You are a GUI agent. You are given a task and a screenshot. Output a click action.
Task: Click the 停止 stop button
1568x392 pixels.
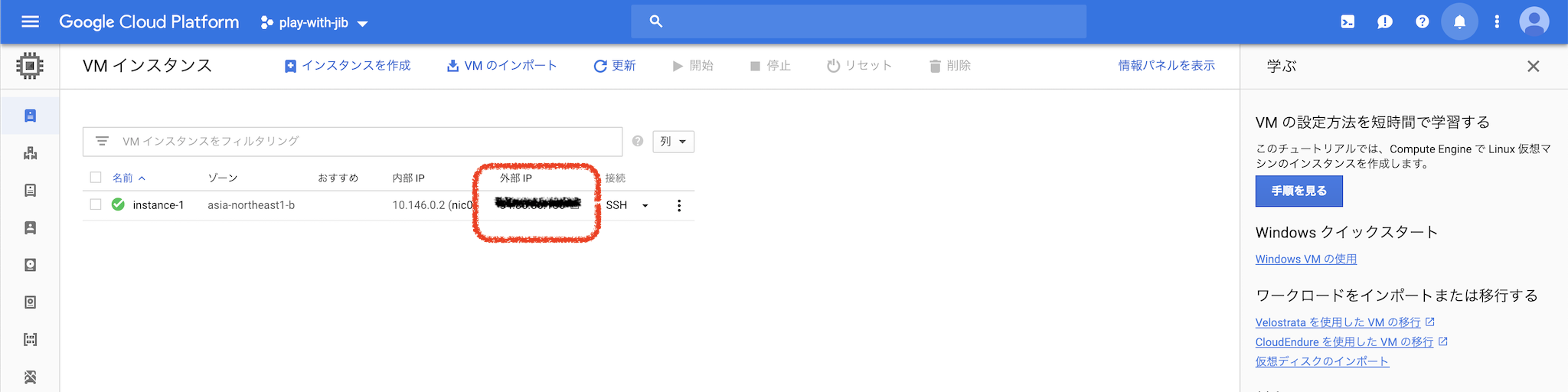(770, 66)
